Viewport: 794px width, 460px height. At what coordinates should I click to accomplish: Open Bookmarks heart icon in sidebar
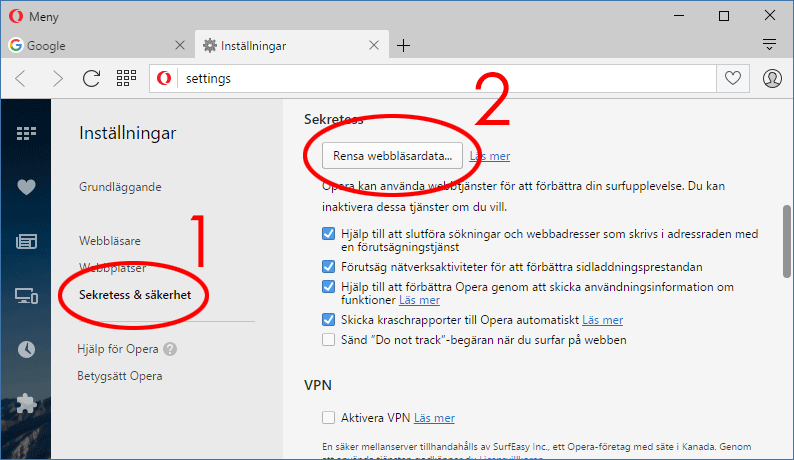(x=26, y=187)
